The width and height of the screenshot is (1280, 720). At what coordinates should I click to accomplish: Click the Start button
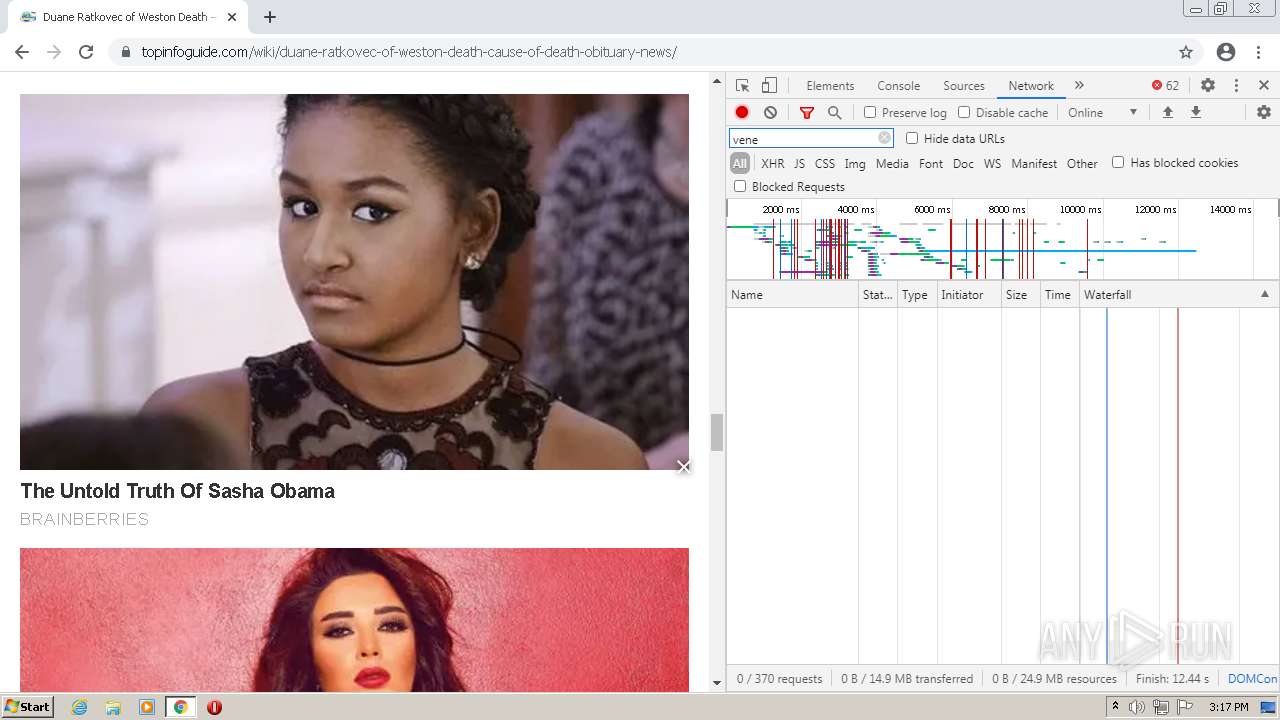tap(27, 707)
